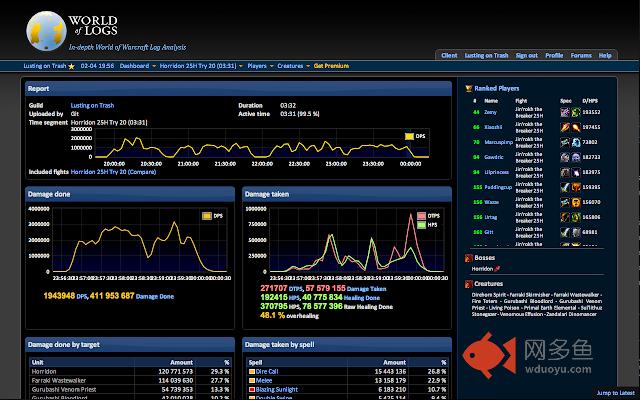
Task: Click the World of Logs globe logo
Action: [46, 31]
